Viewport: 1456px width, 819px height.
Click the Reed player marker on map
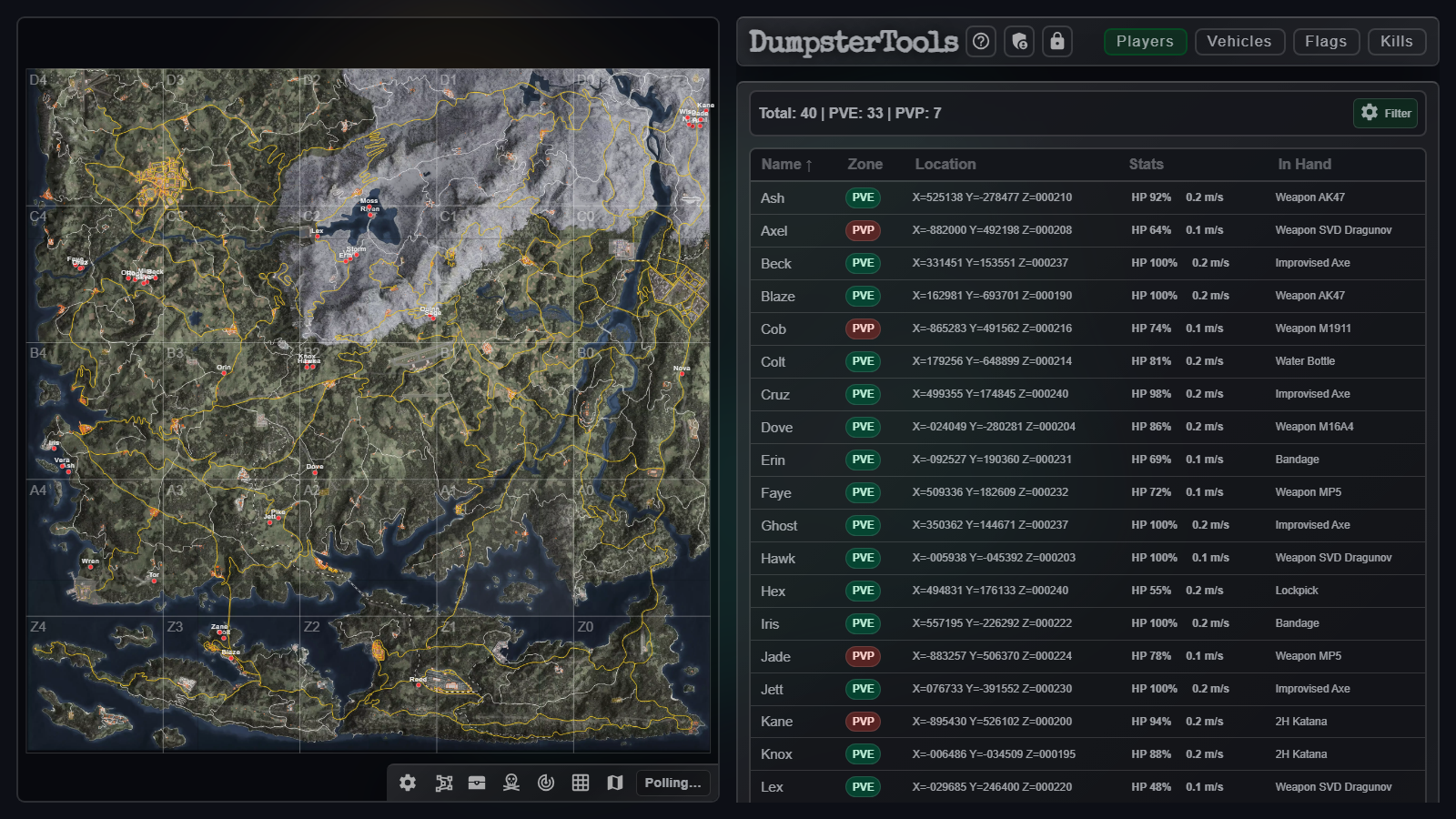pos(419,685)
